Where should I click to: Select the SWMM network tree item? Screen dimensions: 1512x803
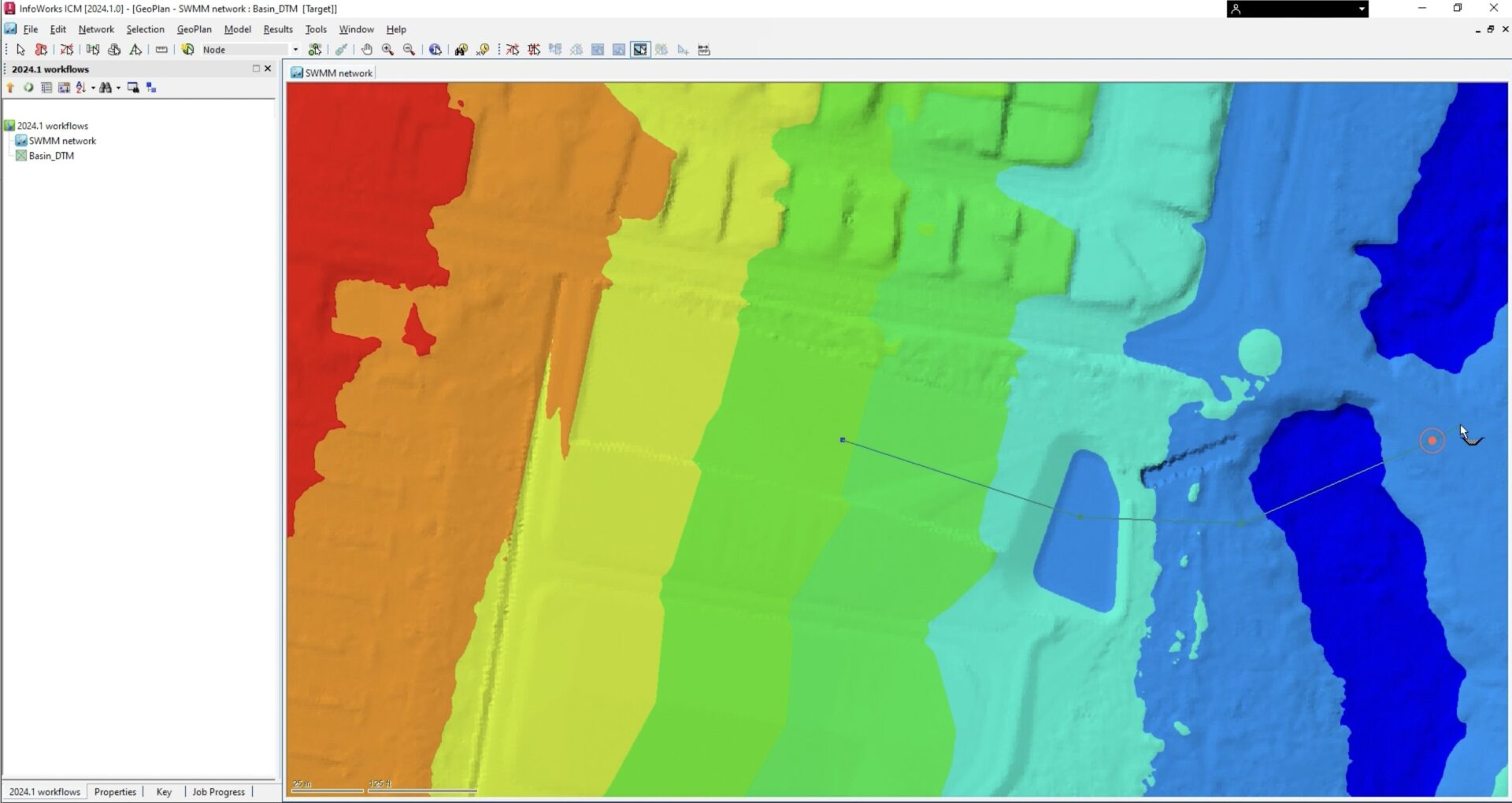tap(62, 141)
